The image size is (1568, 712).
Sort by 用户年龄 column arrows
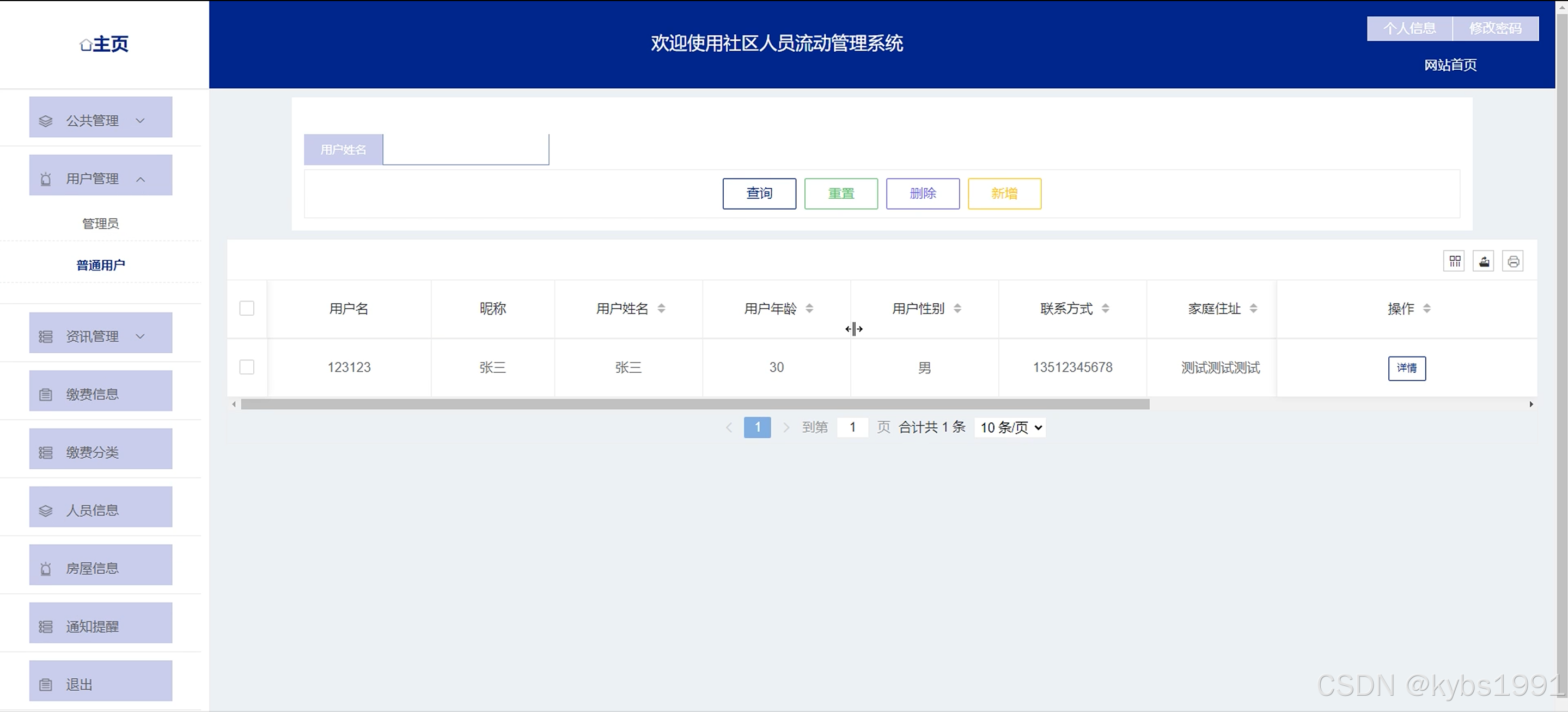809,309
